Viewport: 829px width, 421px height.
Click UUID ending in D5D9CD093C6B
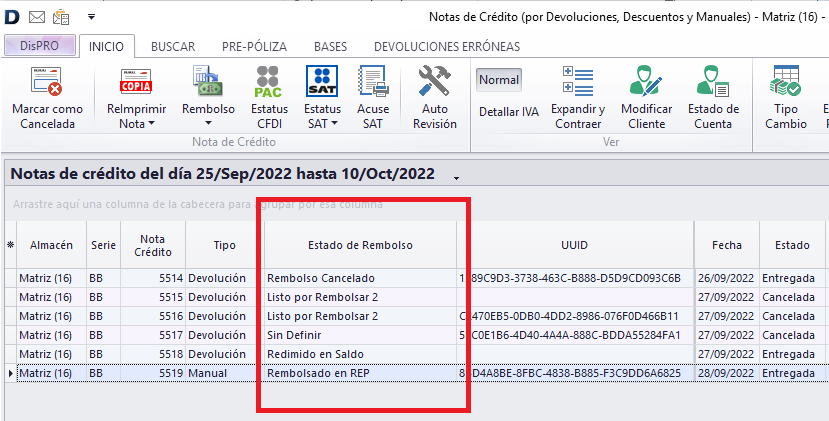[575, 278]
